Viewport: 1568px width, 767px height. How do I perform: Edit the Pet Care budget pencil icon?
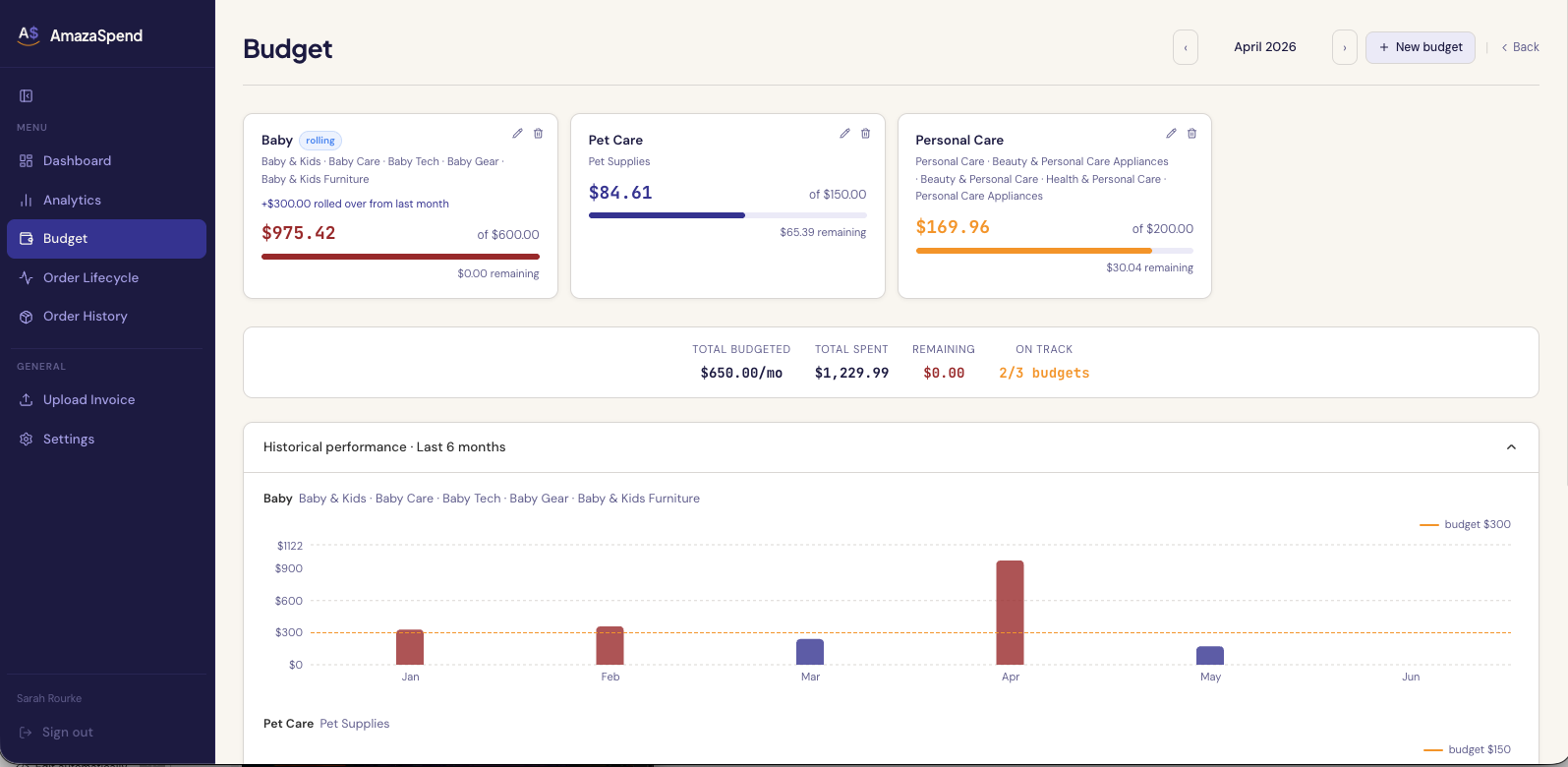pyautogui.click(x=844, y=134)
